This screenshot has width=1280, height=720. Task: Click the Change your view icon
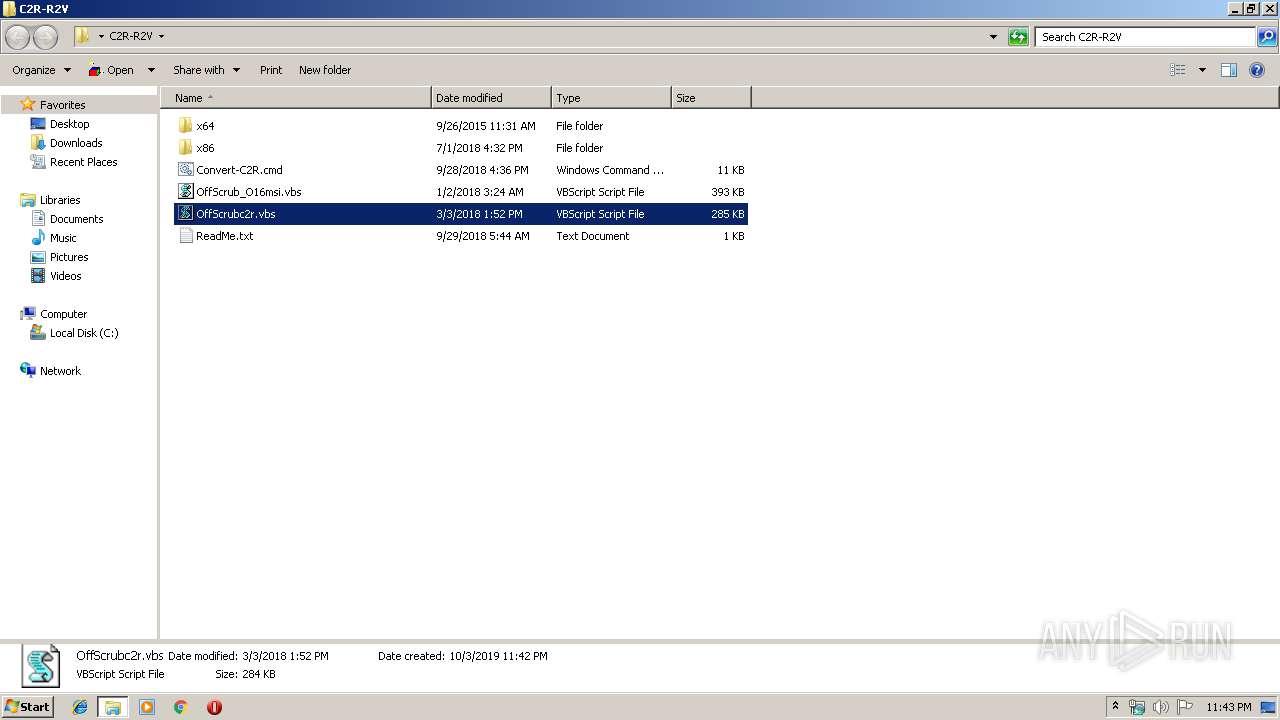click(1178, 70)
